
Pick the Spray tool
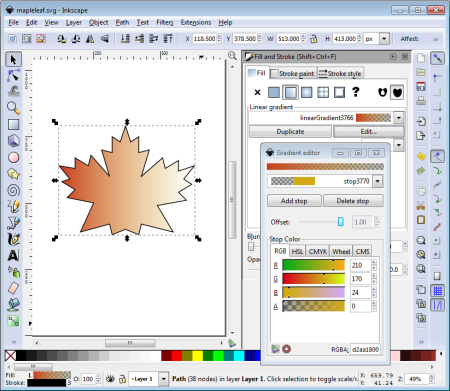click(x=13, y=272)
